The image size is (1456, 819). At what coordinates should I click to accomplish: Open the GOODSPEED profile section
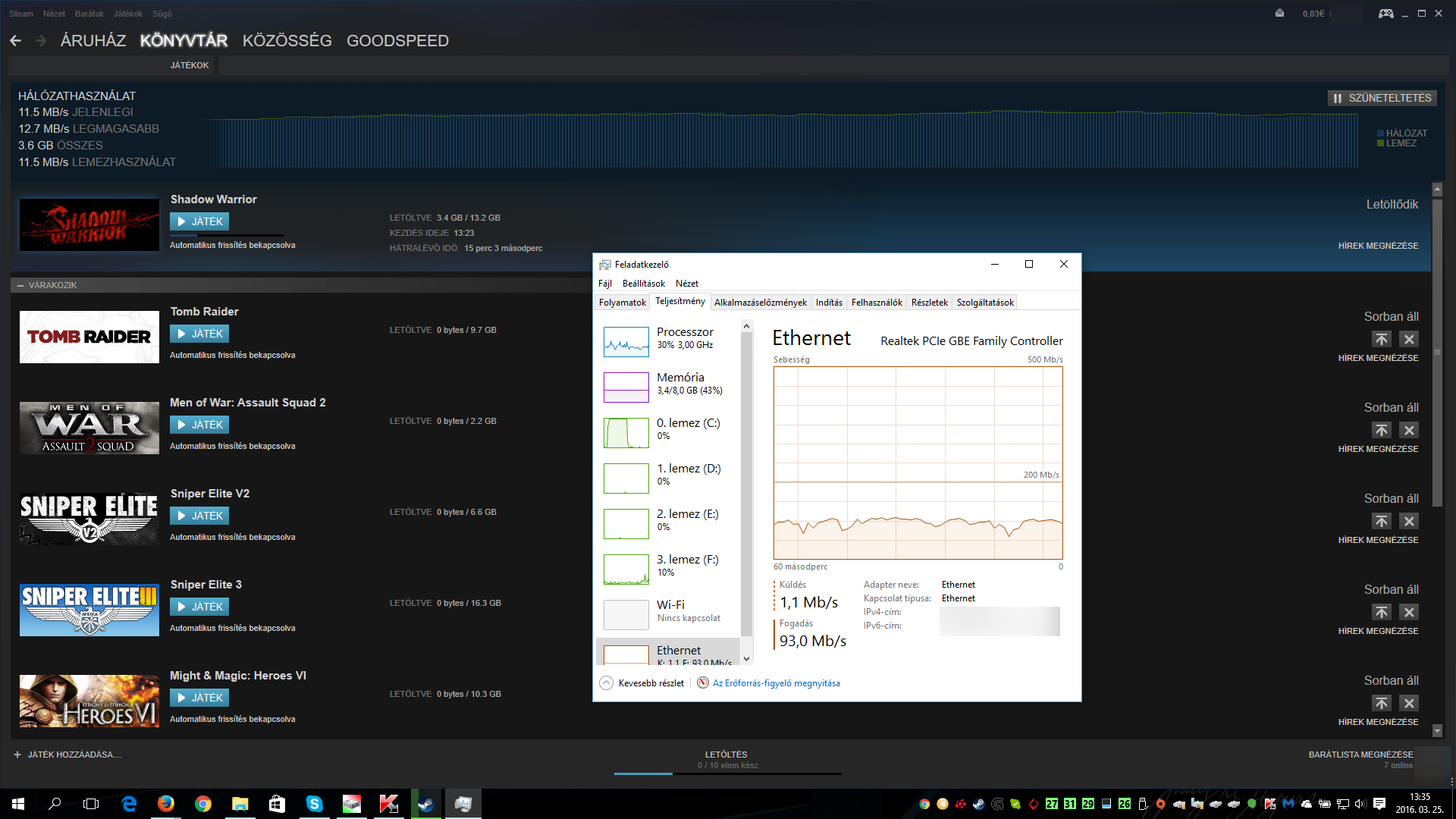pos(397,41)
